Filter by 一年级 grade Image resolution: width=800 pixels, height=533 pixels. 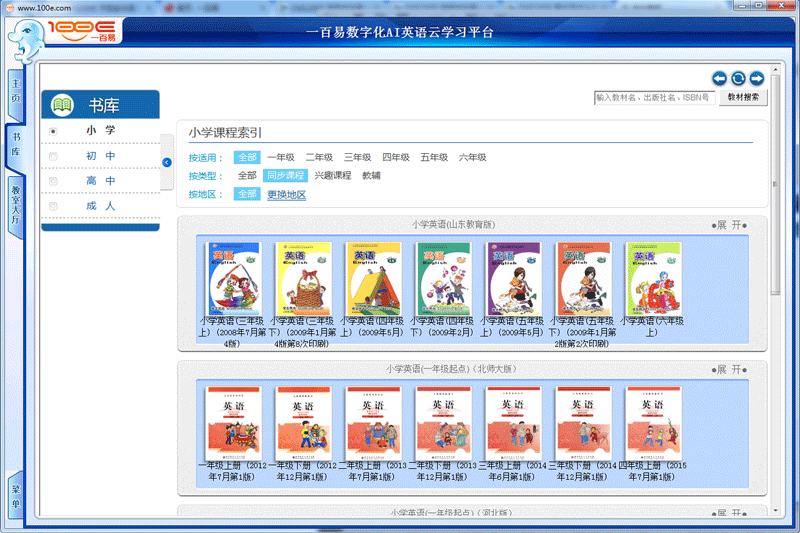tap(281, 157)
